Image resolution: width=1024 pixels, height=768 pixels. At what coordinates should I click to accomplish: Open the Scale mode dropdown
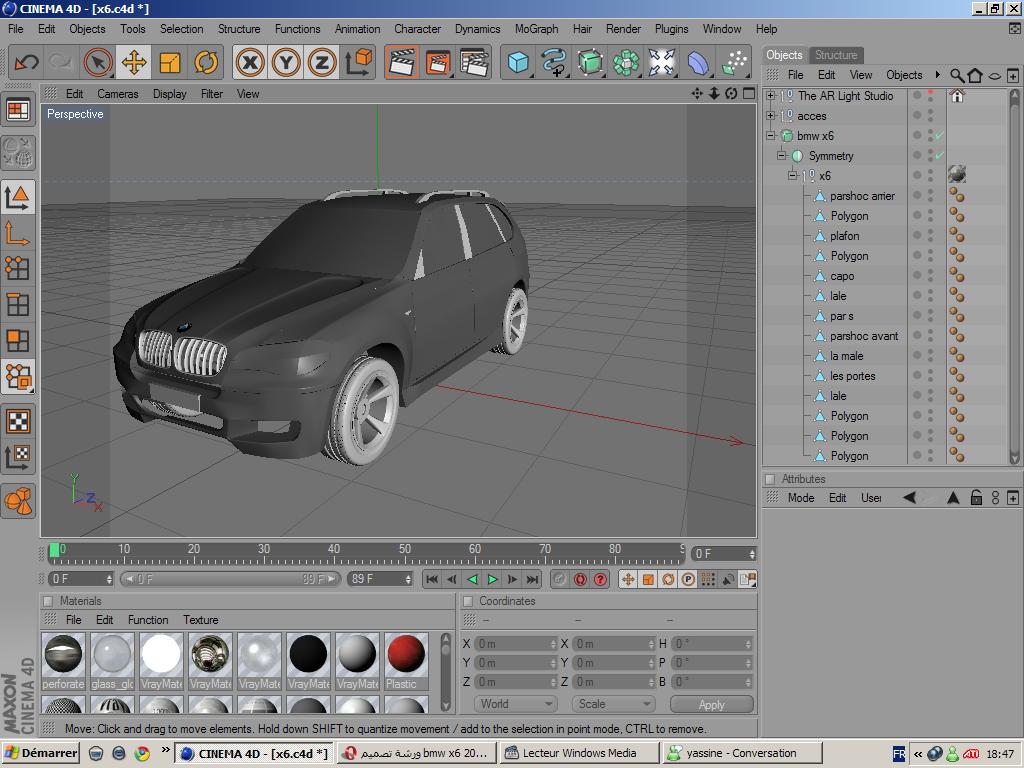pyautogui.click(x=613, y=704)
